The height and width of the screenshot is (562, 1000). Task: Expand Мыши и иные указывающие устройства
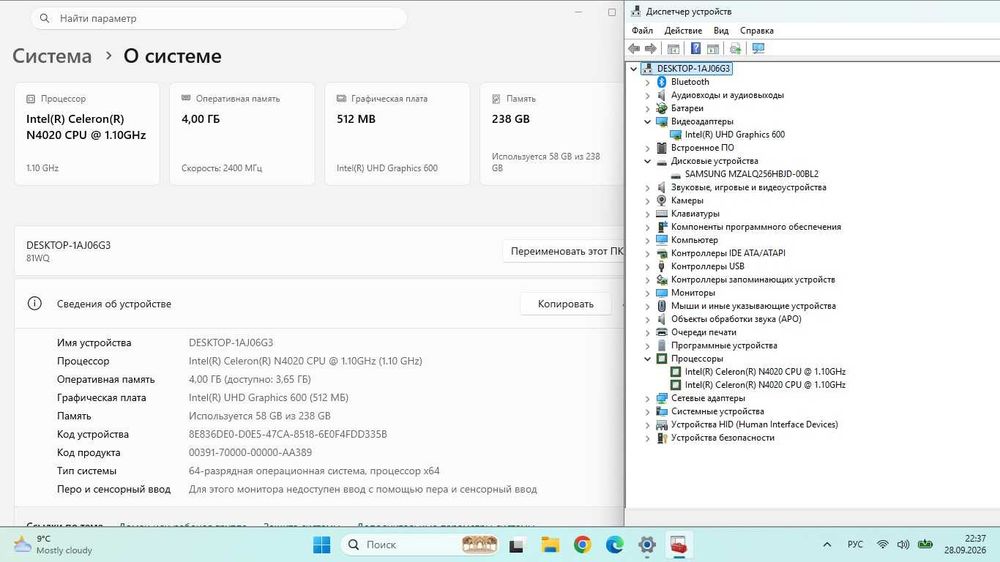(x=647, y=306)
